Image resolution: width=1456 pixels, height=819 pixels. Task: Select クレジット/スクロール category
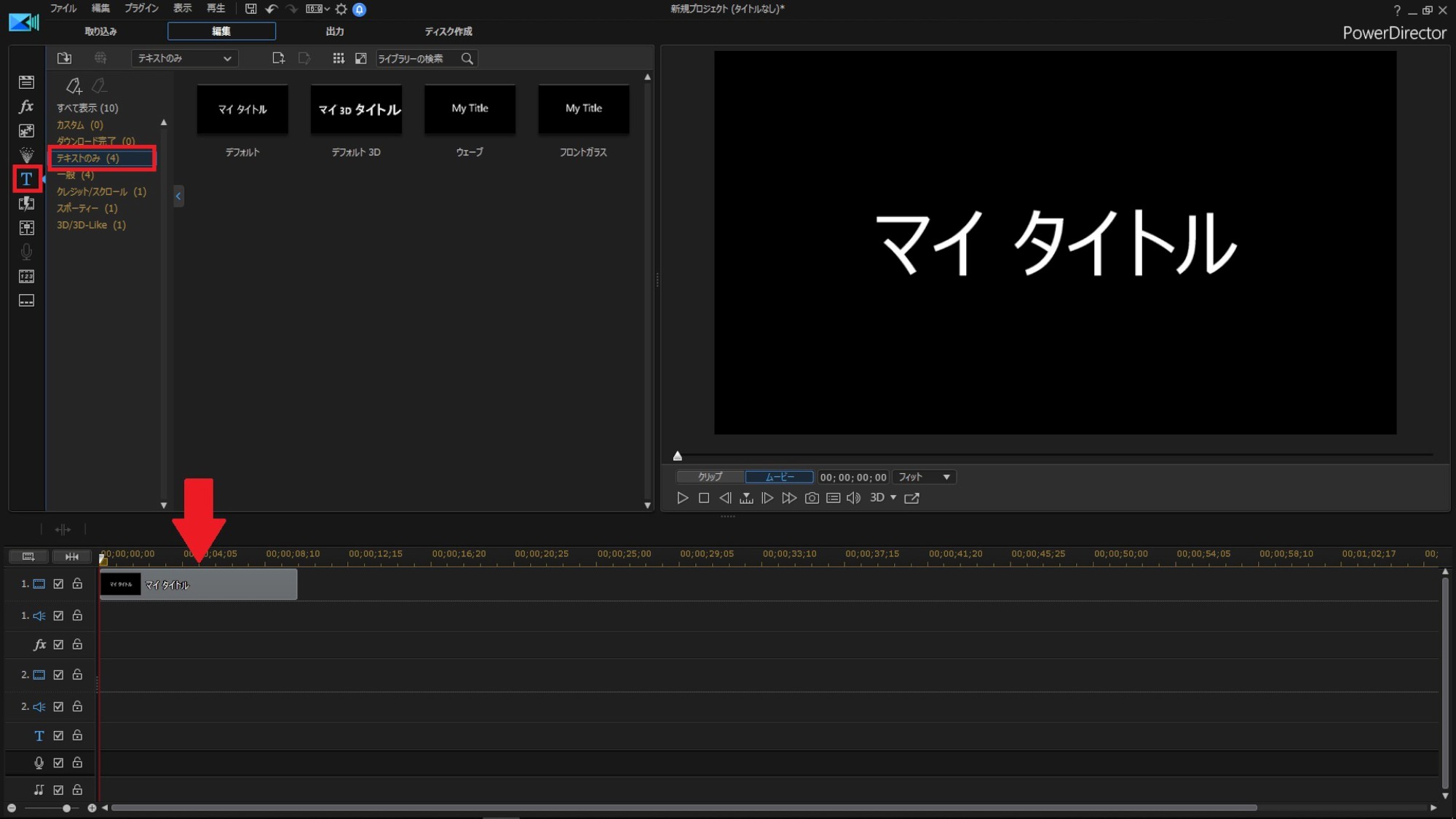point(101,191)
